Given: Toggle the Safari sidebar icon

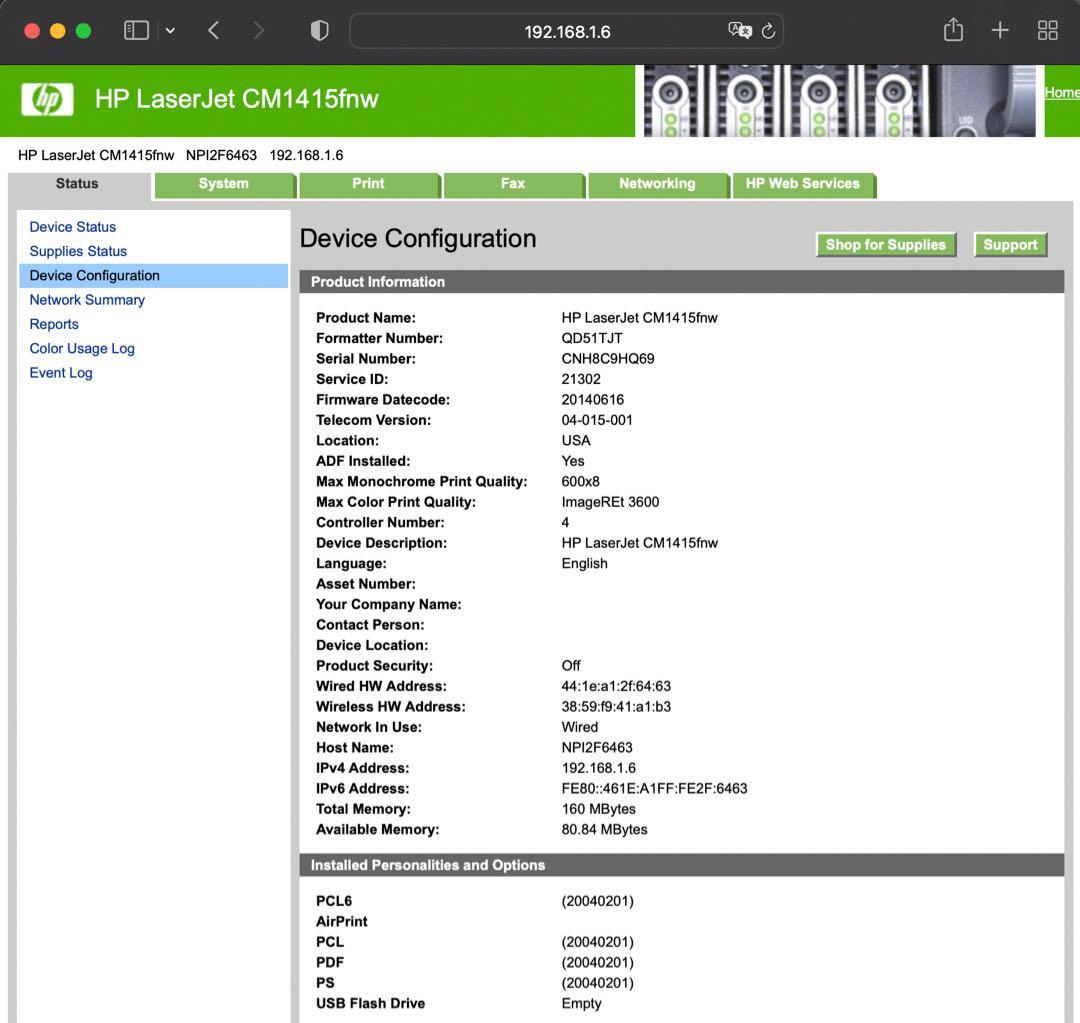Looking at the screenshot, I should (135, 31).
